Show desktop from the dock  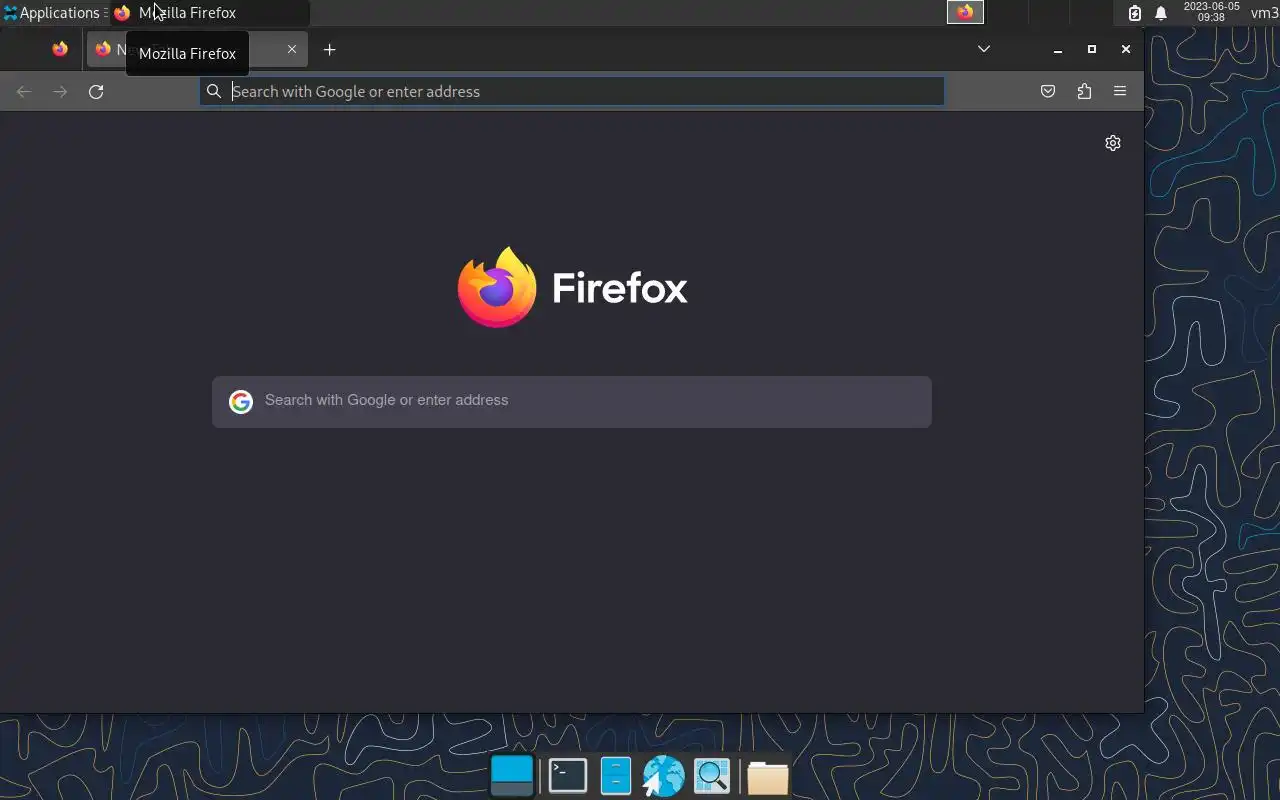point(512,776)
